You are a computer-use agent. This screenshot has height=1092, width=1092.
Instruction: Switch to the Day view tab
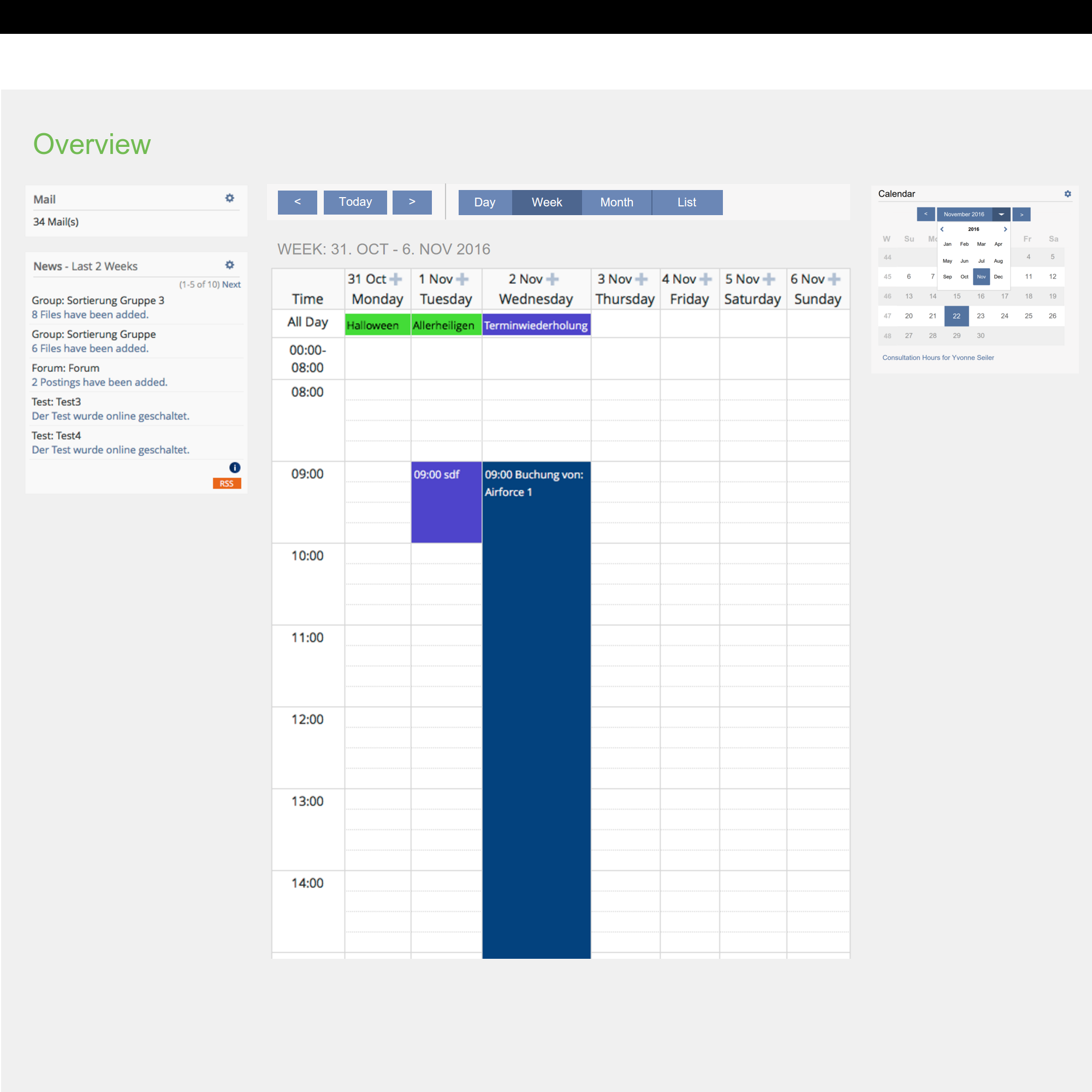point(484,203)
